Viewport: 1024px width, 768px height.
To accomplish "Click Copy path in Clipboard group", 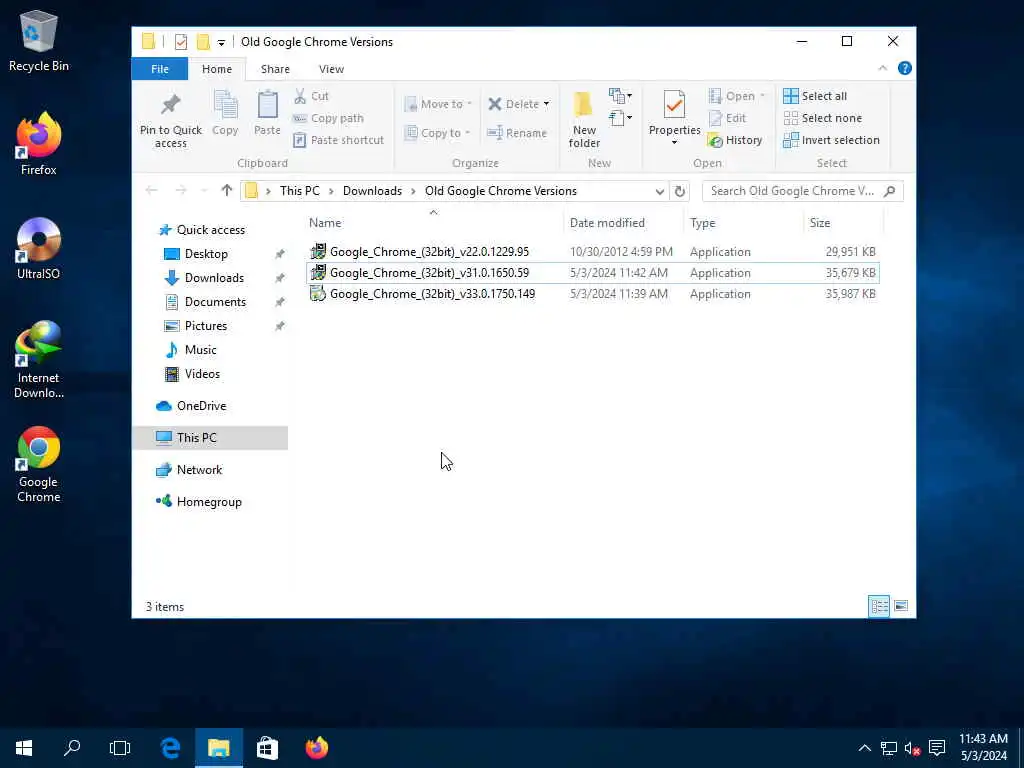I will [328, 118].
